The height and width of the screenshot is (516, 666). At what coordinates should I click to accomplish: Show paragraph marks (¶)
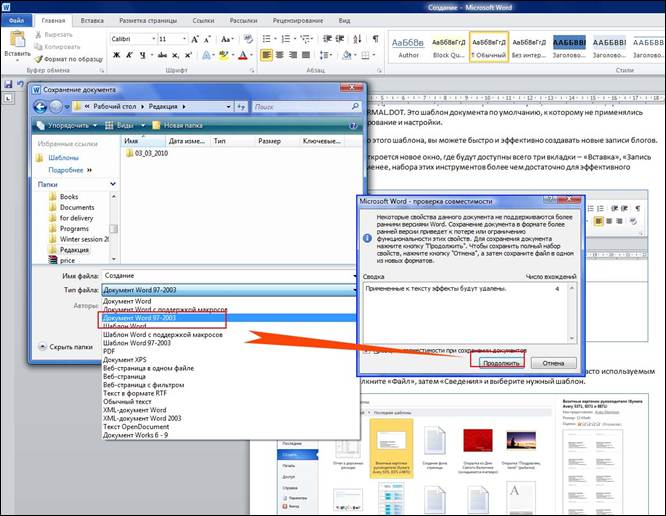click(376, 39)
